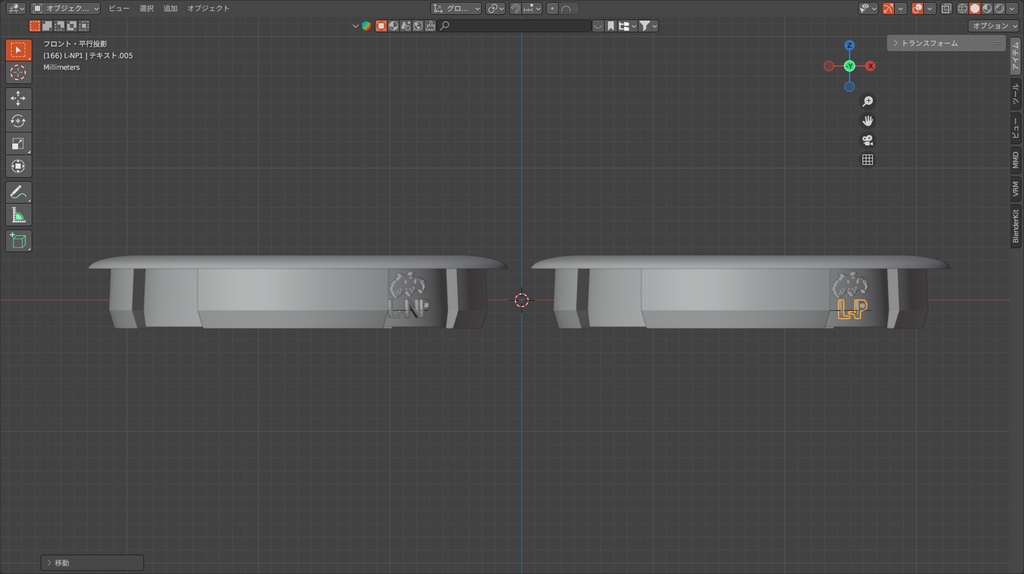Switch to the アイテム sidebar tab
Viewport: 1024px width, 574px height.
[1016, 55]
